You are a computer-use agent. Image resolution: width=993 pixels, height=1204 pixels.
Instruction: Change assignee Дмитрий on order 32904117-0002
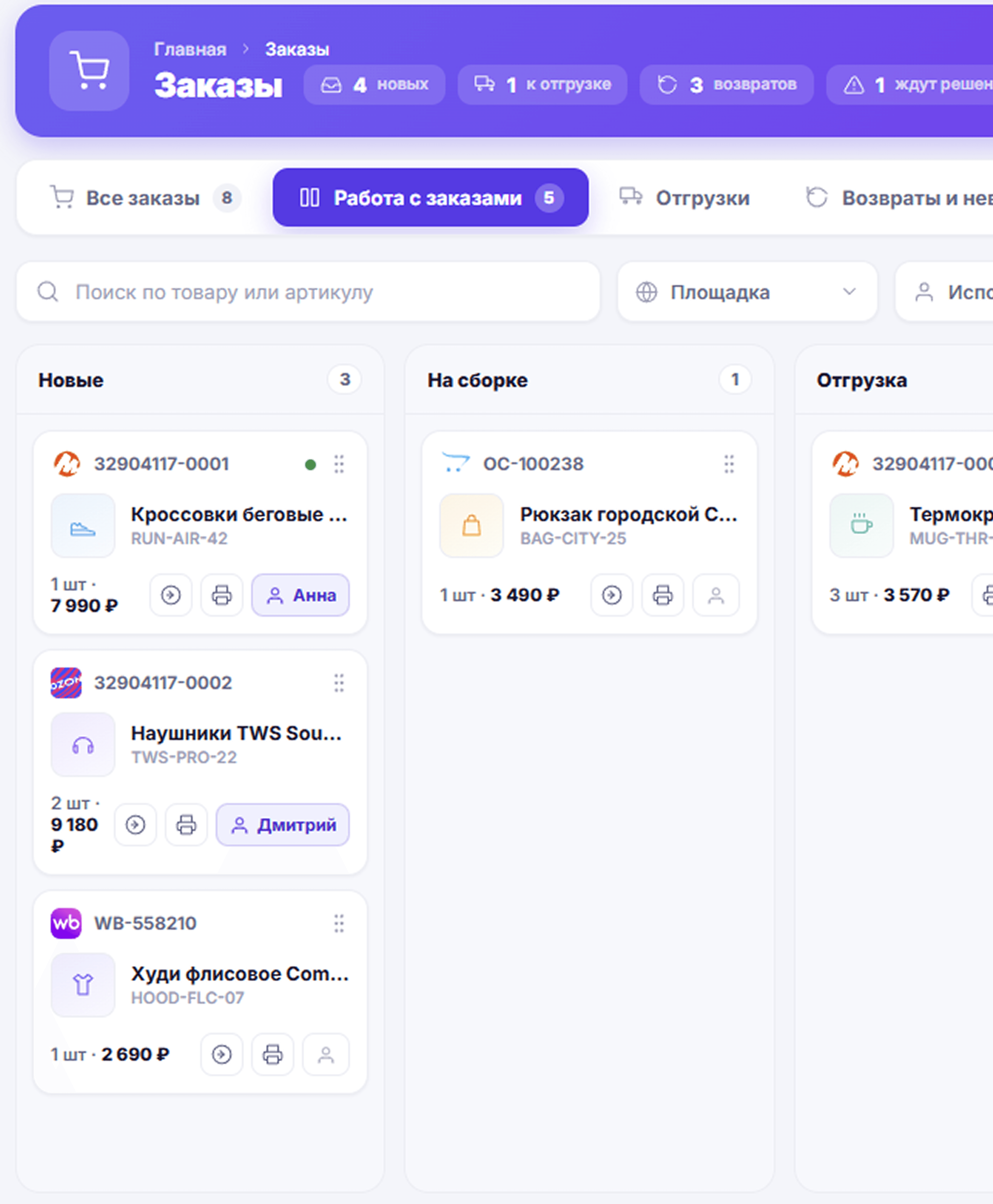click(283, 825)
